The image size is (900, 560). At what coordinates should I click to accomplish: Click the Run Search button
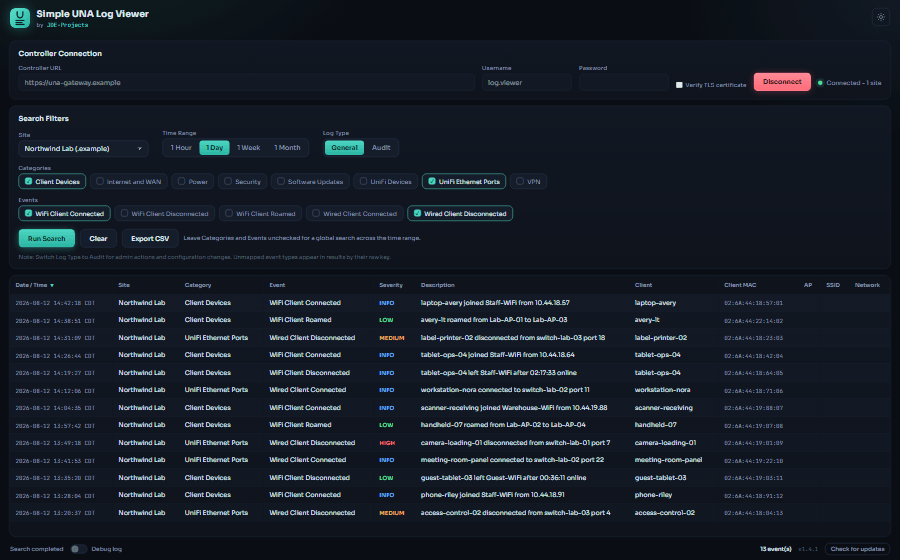tap(46, 238)
